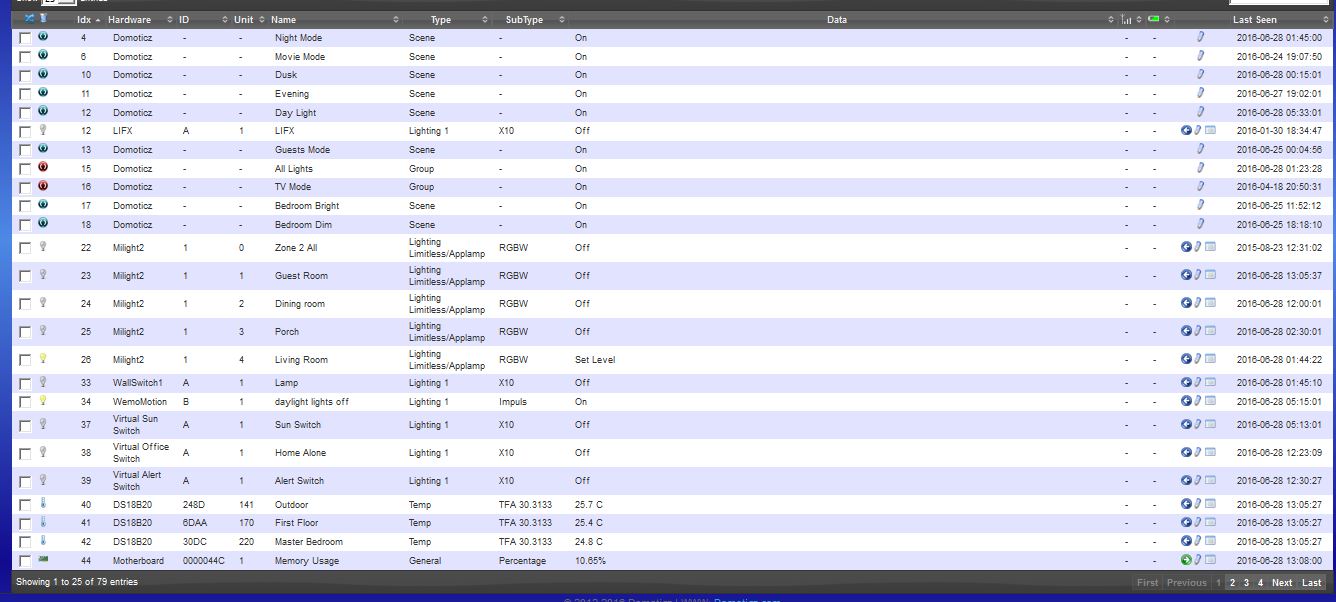
Task: Select the checkbox in Evening row
Action: click(25, 94)
